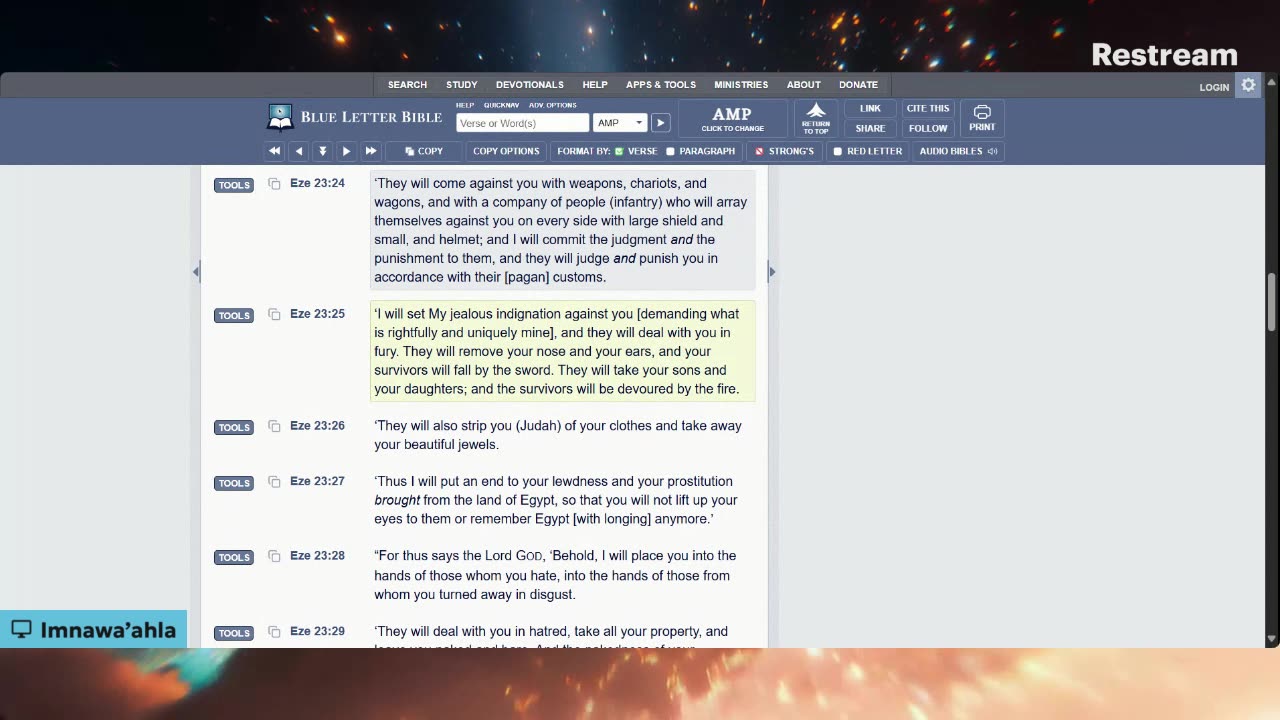
Task: Open the Eze 23:24 verse reference
Action: 317,183
